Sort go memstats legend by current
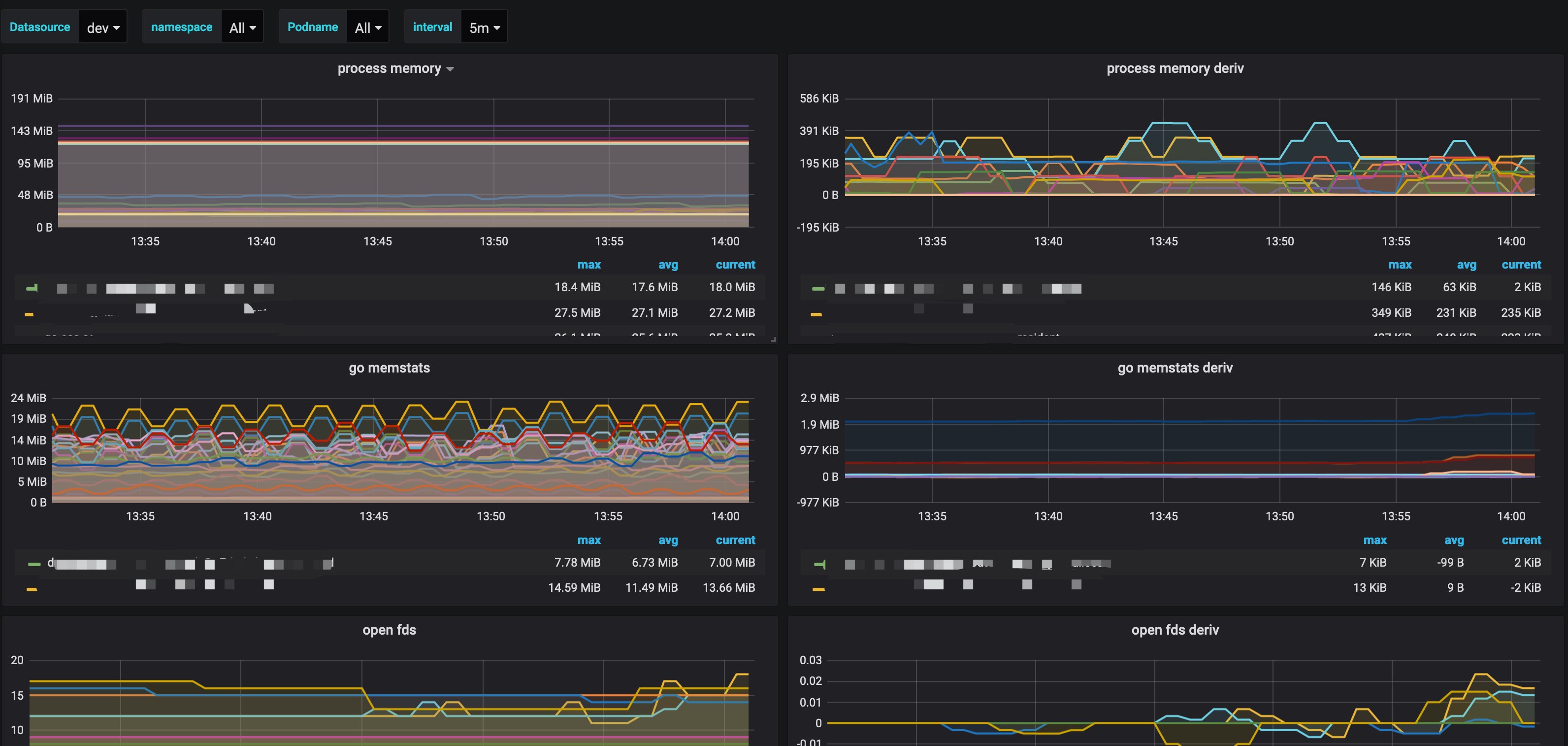Viewport: 1568px width, 746px height. 735,540
